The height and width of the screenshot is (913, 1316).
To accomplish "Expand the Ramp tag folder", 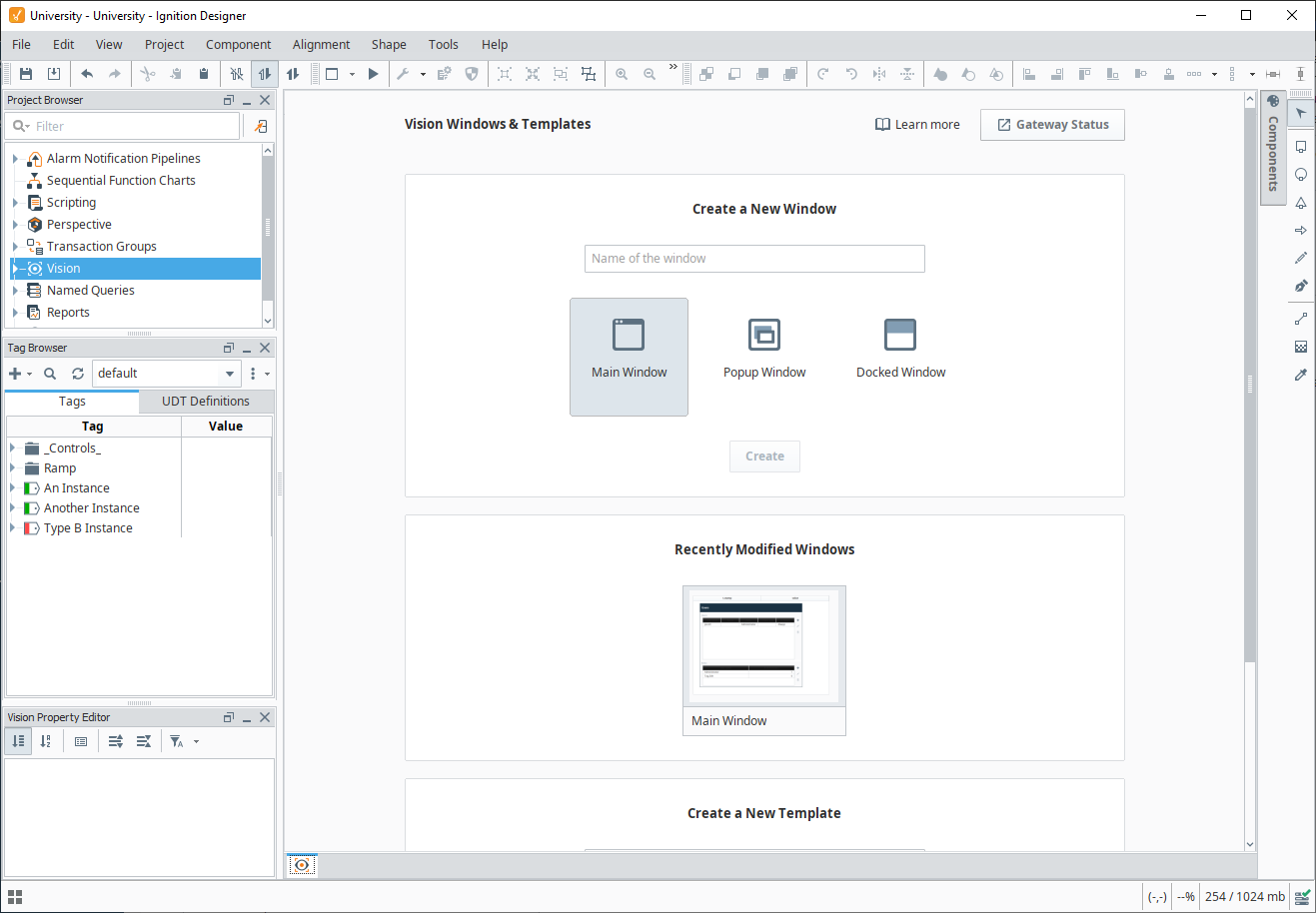I will pyautogui.click(x=12, y=468).
